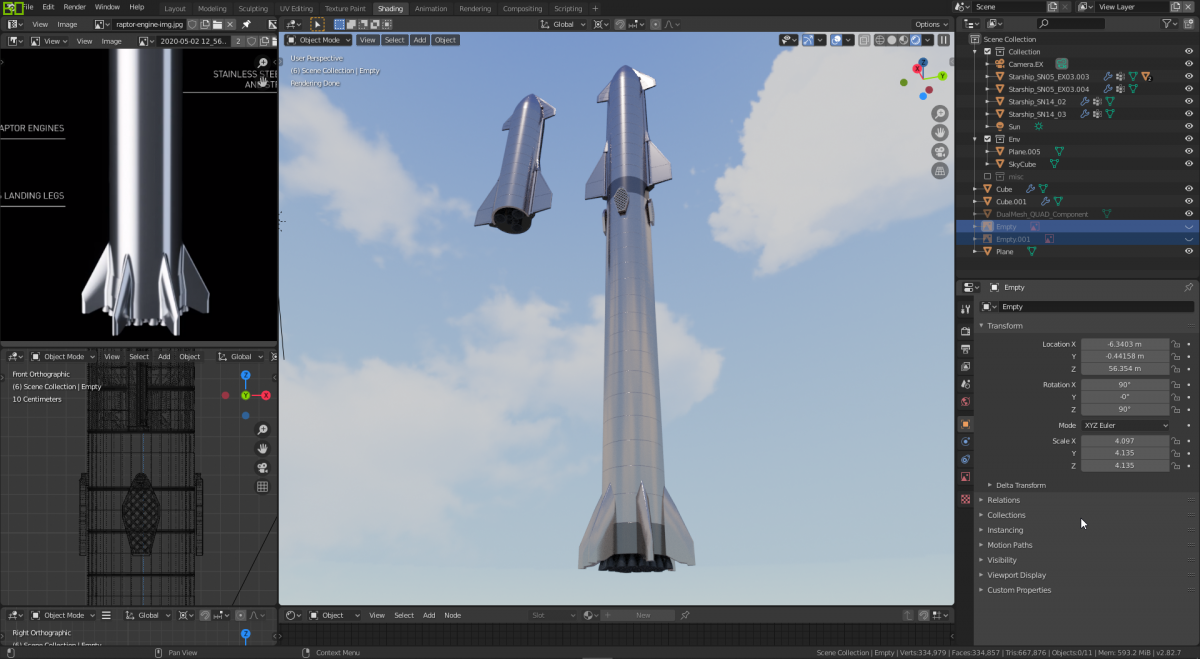The width and height of the screenshot is (1200, 659).
Task: Click the Add menu button in the main viewport header
Action: click(420, 40)
